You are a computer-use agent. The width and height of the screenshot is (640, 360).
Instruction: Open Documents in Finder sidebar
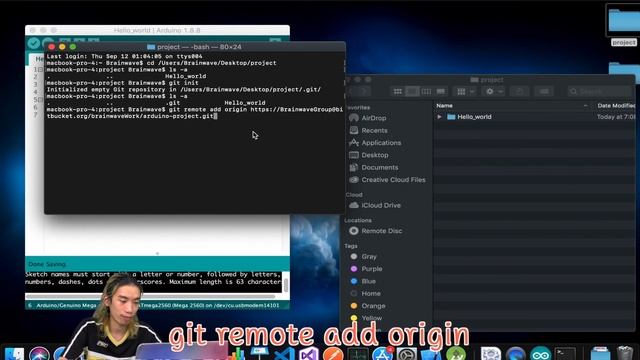(x=374, y=167)
